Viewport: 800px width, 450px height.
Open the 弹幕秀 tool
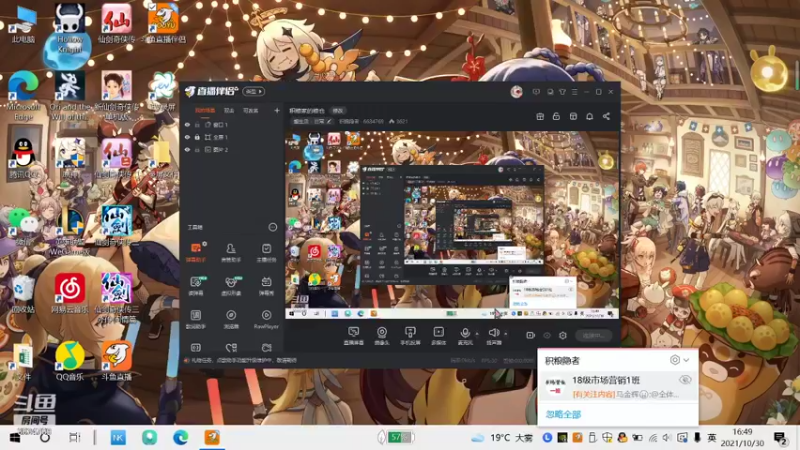pyautogui.click(x=266, y=286)
